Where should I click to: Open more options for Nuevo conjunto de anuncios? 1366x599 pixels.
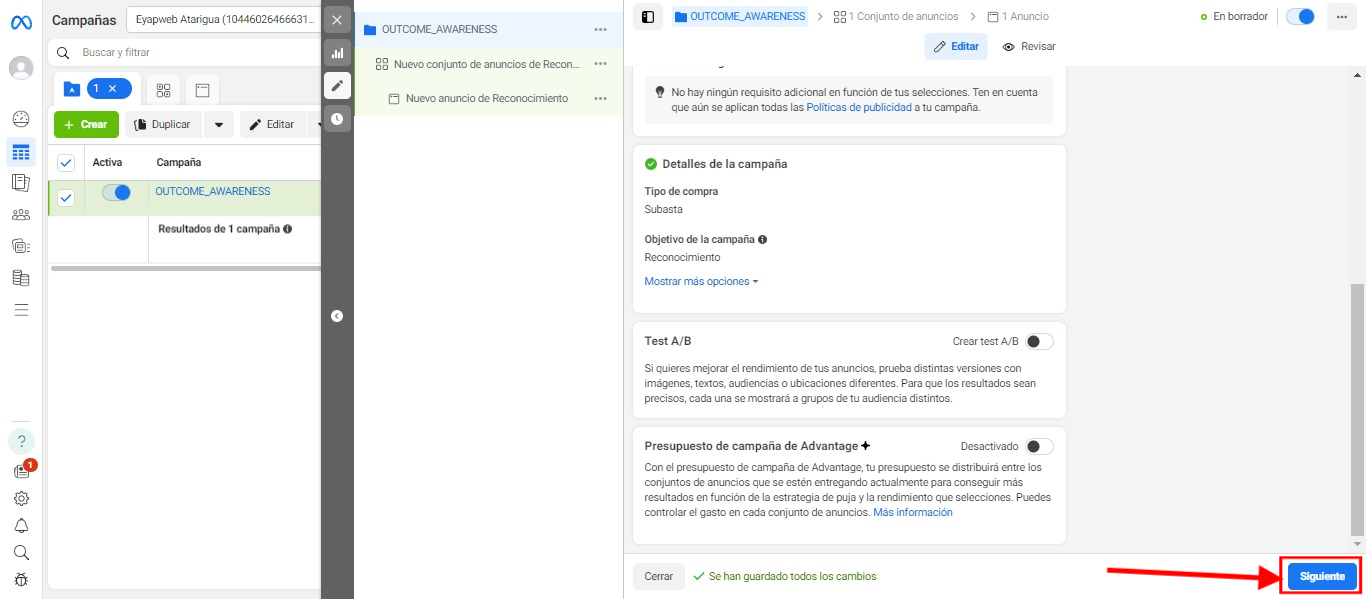[x=600, y=64]
